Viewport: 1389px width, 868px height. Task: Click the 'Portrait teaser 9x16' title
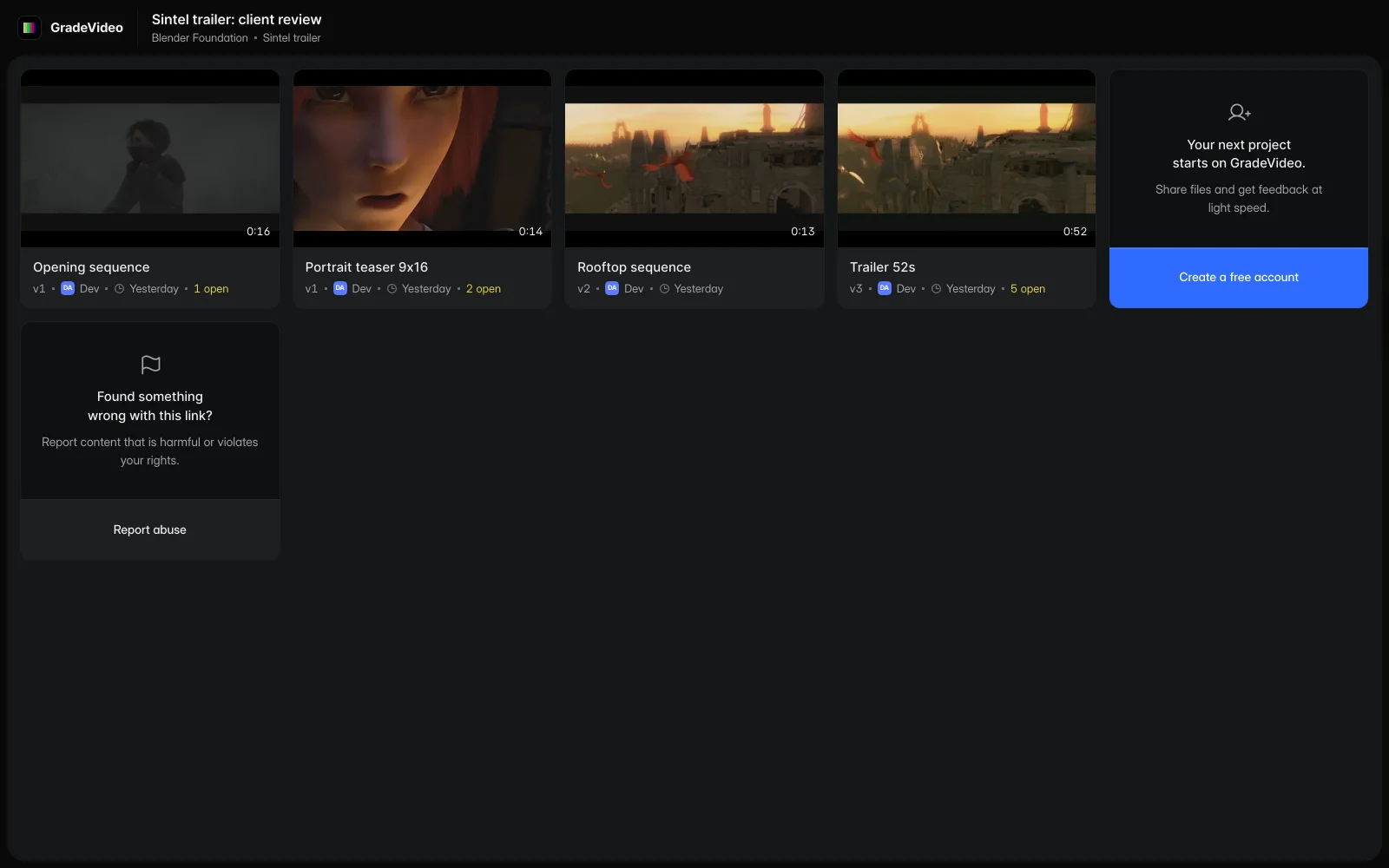[366, 267]
